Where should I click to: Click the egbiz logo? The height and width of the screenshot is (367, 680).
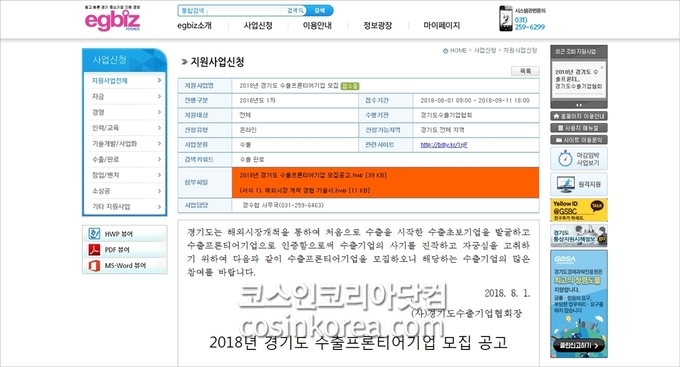coord(112,19)
